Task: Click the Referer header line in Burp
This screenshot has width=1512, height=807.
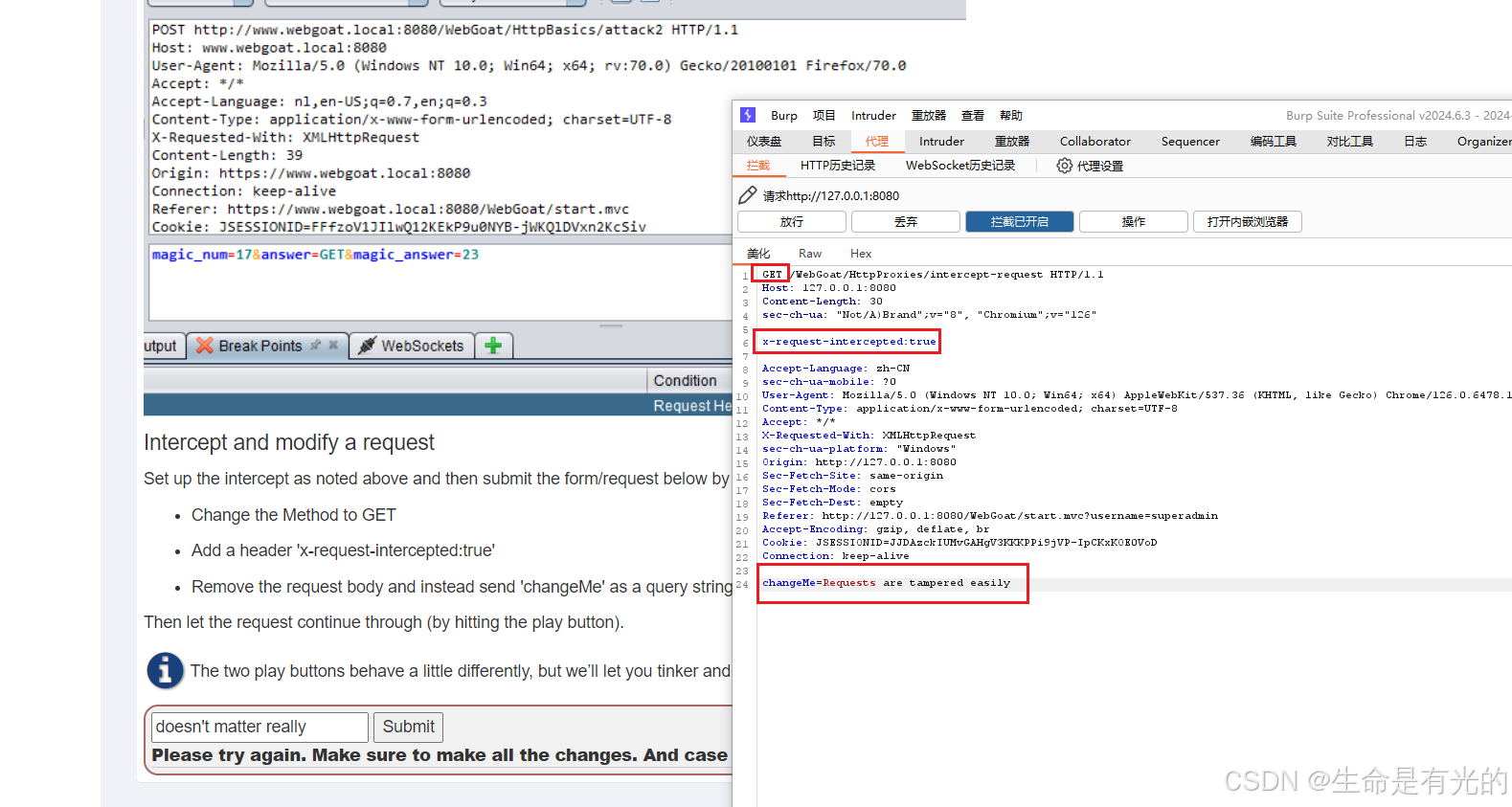Action: coord(990,515)
